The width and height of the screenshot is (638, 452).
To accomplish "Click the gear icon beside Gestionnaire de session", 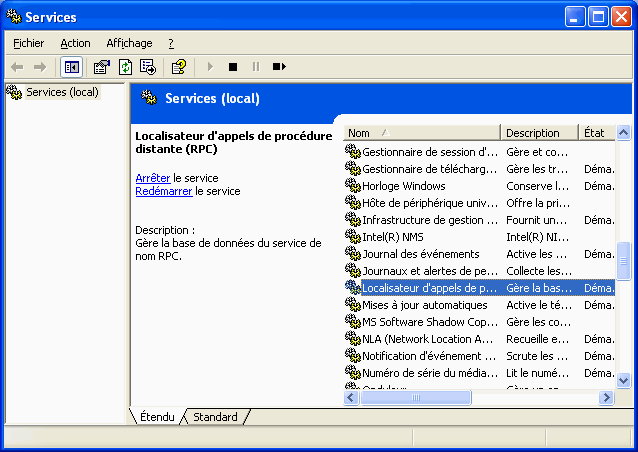I will click(353, 151).
